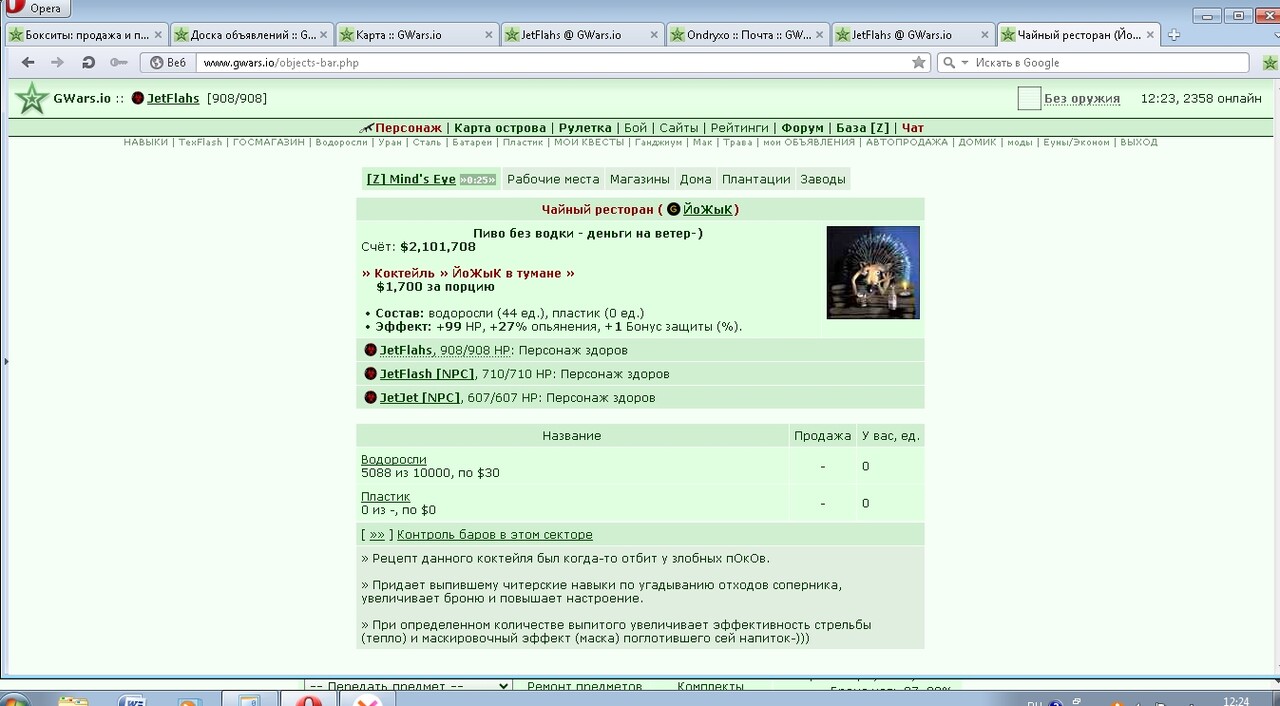Click the empty weapon slot box
Viewport: 1280px width, 706px height.
coord(1029,98)
